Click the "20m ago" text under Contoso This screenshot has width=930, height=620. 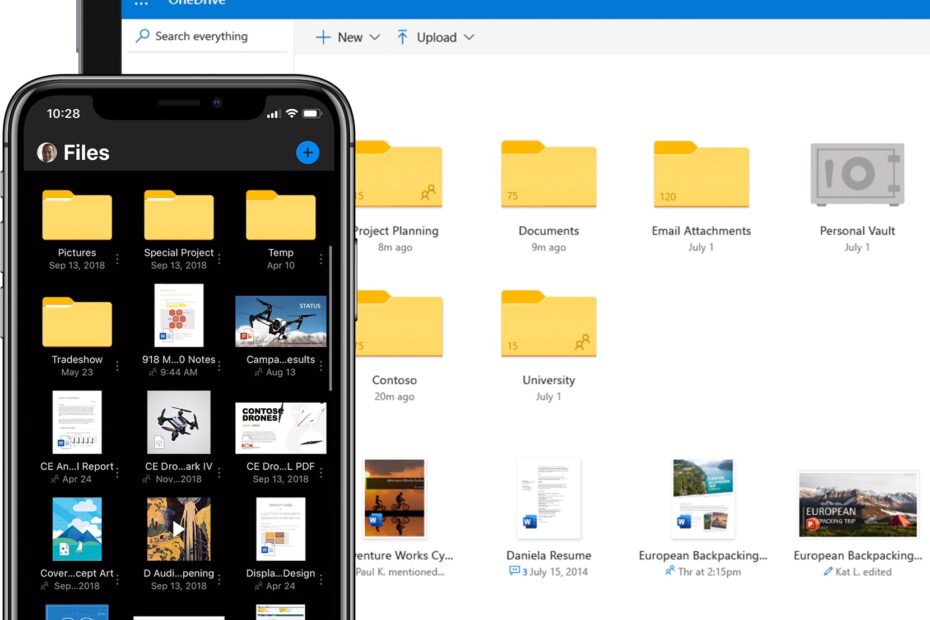tap(394, 396)
